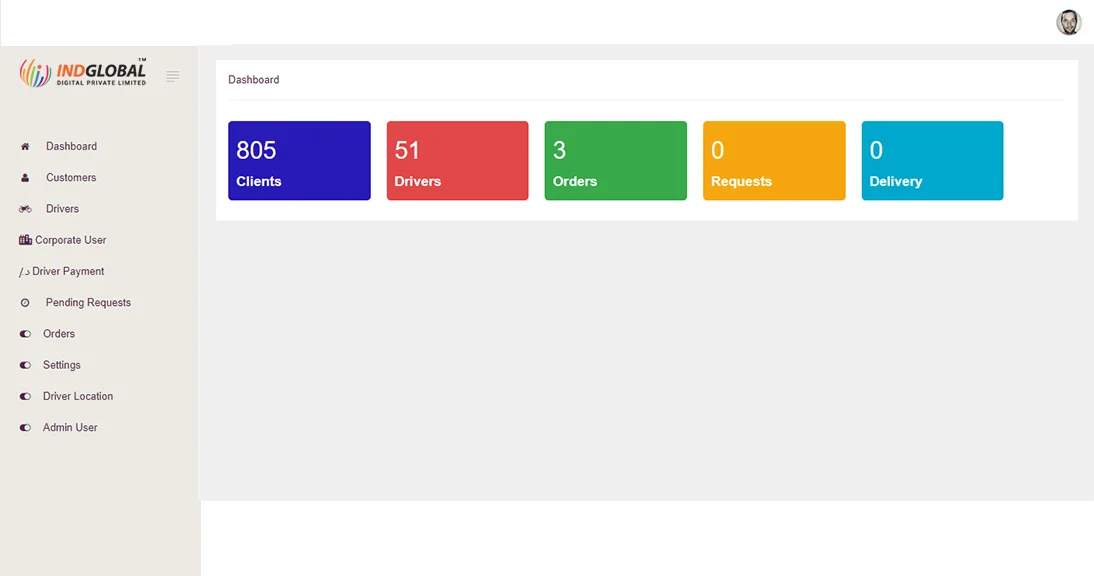Click the toggle icon beside Orders

point(25,334)
